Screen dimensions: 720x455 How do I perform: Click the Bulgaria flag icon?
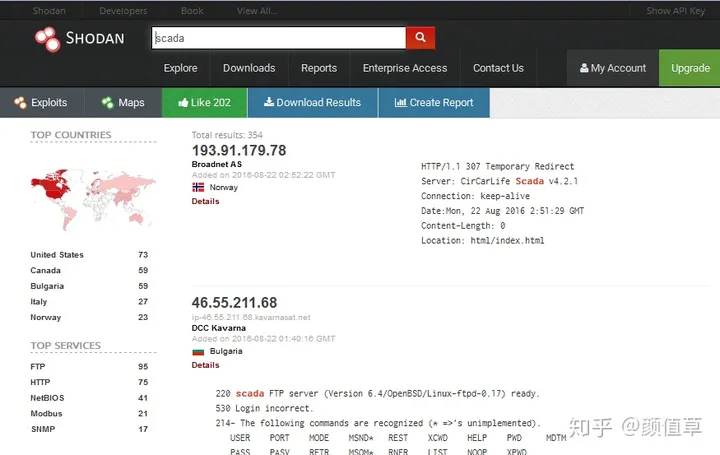(x=198, y=352)
